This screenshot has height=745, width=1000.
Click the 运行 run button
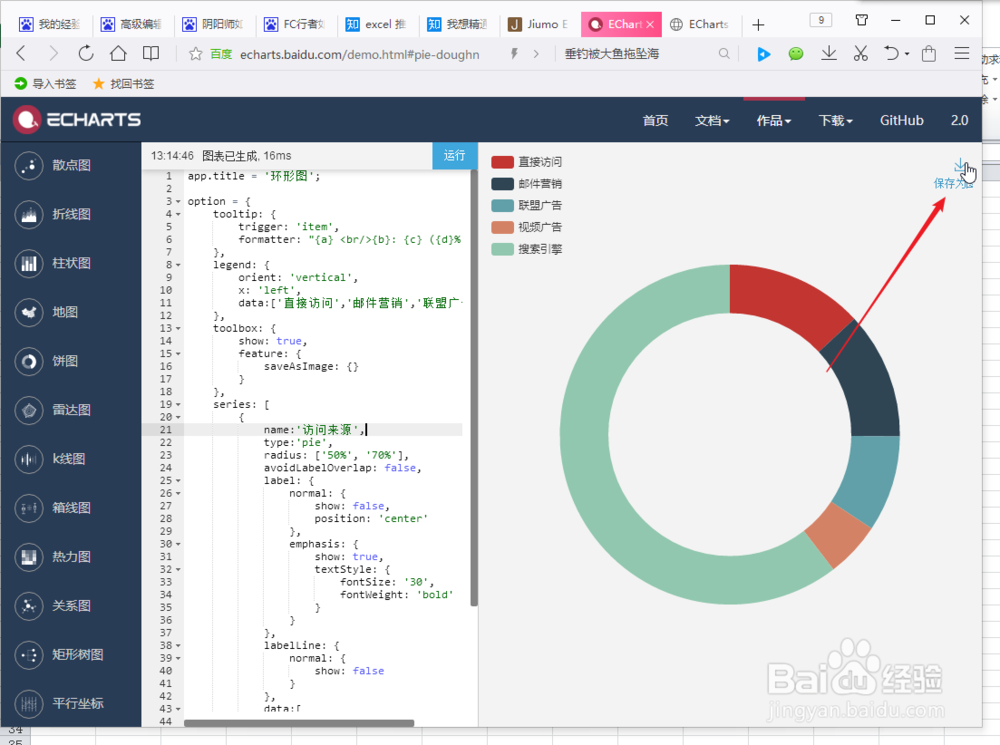pos(454,156)
